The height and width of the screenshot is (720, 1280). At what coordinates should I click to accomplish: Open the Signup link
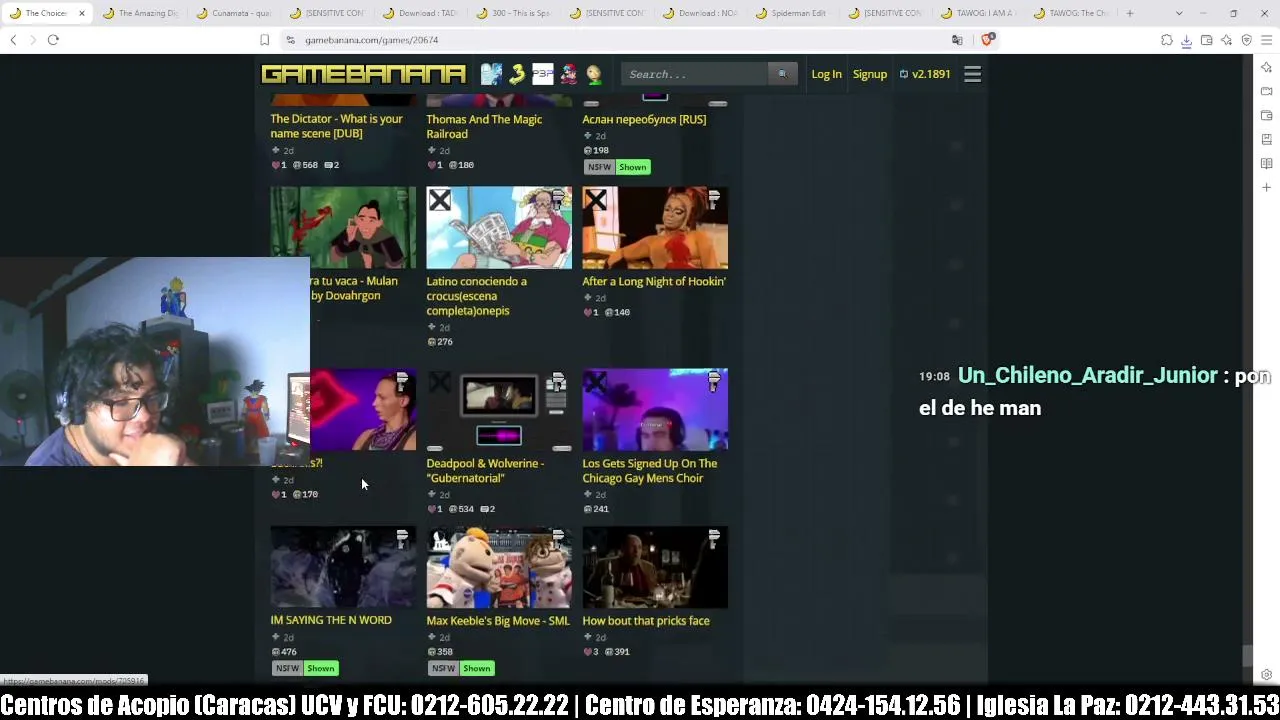870,74
